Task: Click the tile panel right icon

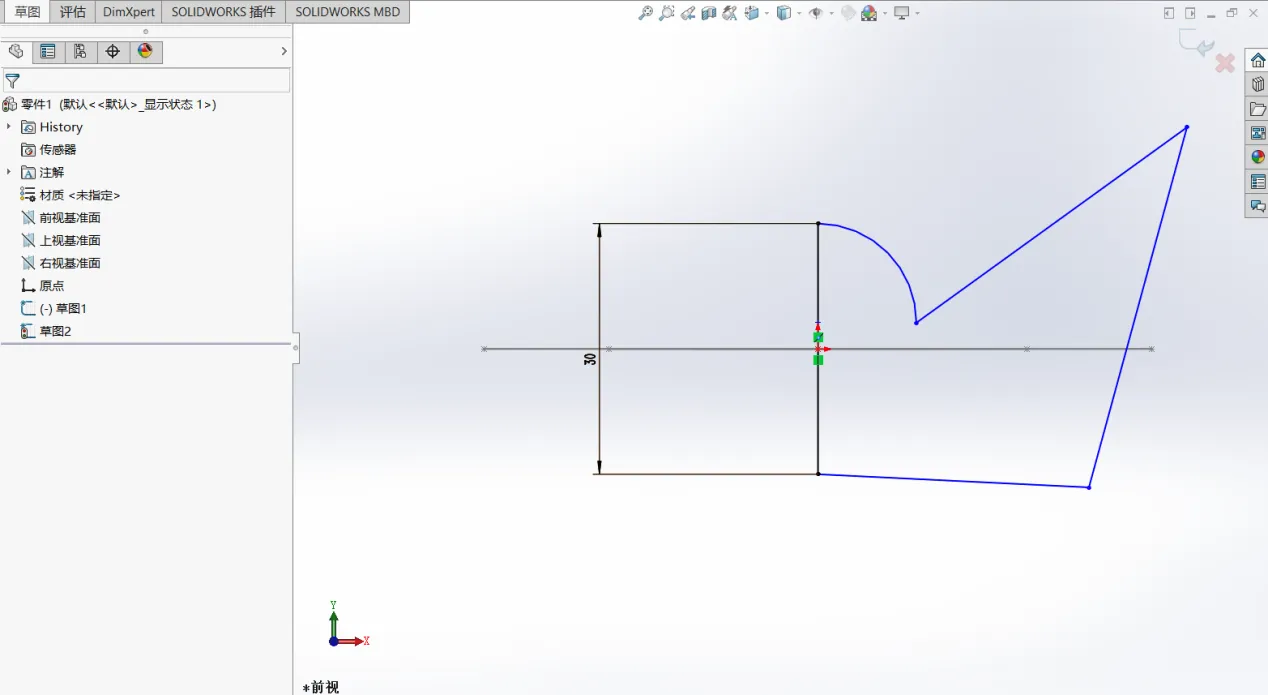Action: (x=1190, y=13)
